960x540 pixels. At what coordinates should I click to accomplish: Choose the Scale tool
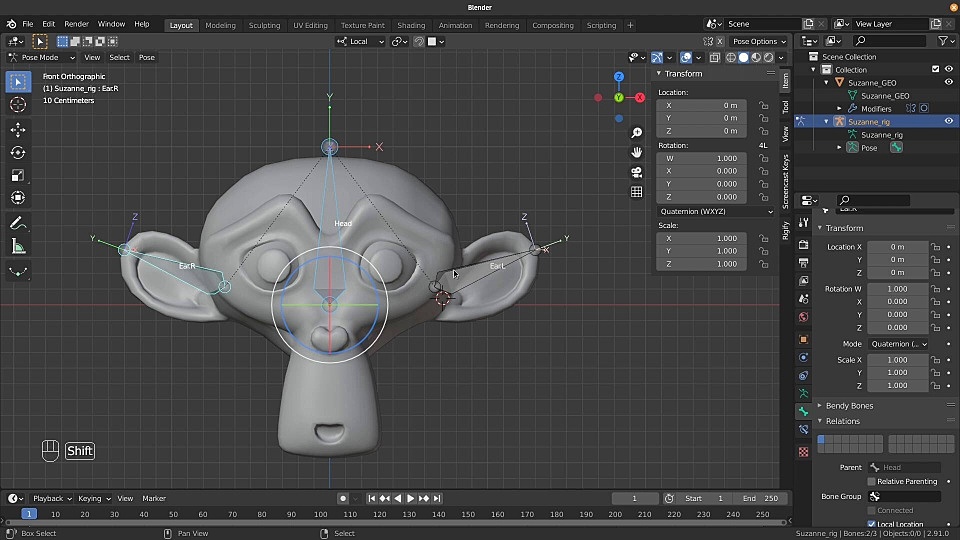[x=18, y=175]
